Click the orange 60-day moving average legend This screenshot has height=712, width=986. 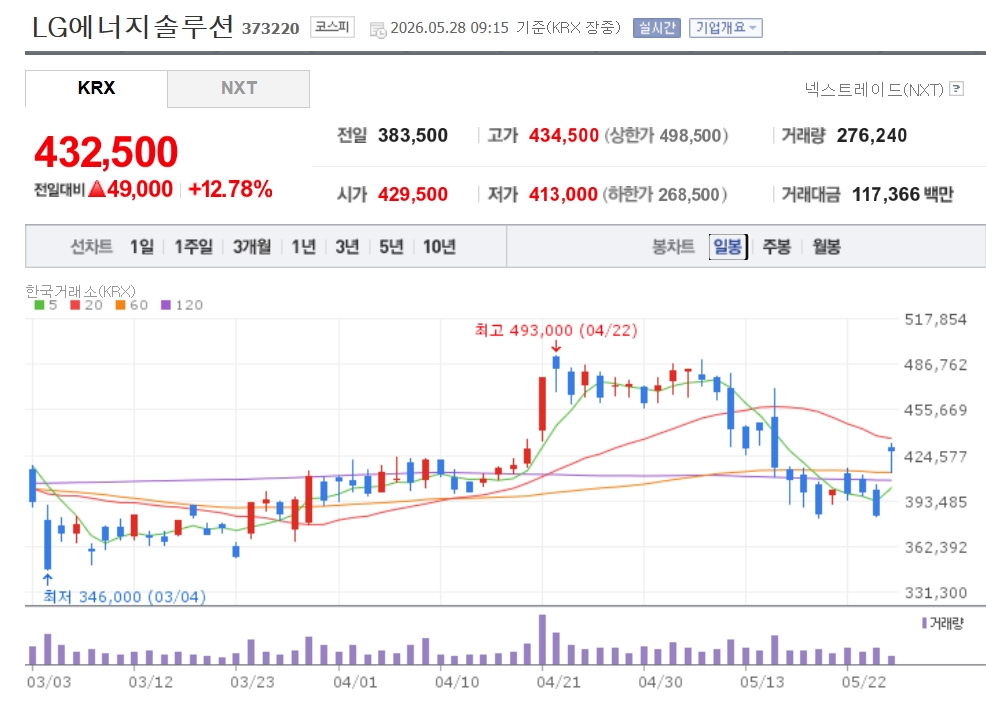click(x=132, y=305)
